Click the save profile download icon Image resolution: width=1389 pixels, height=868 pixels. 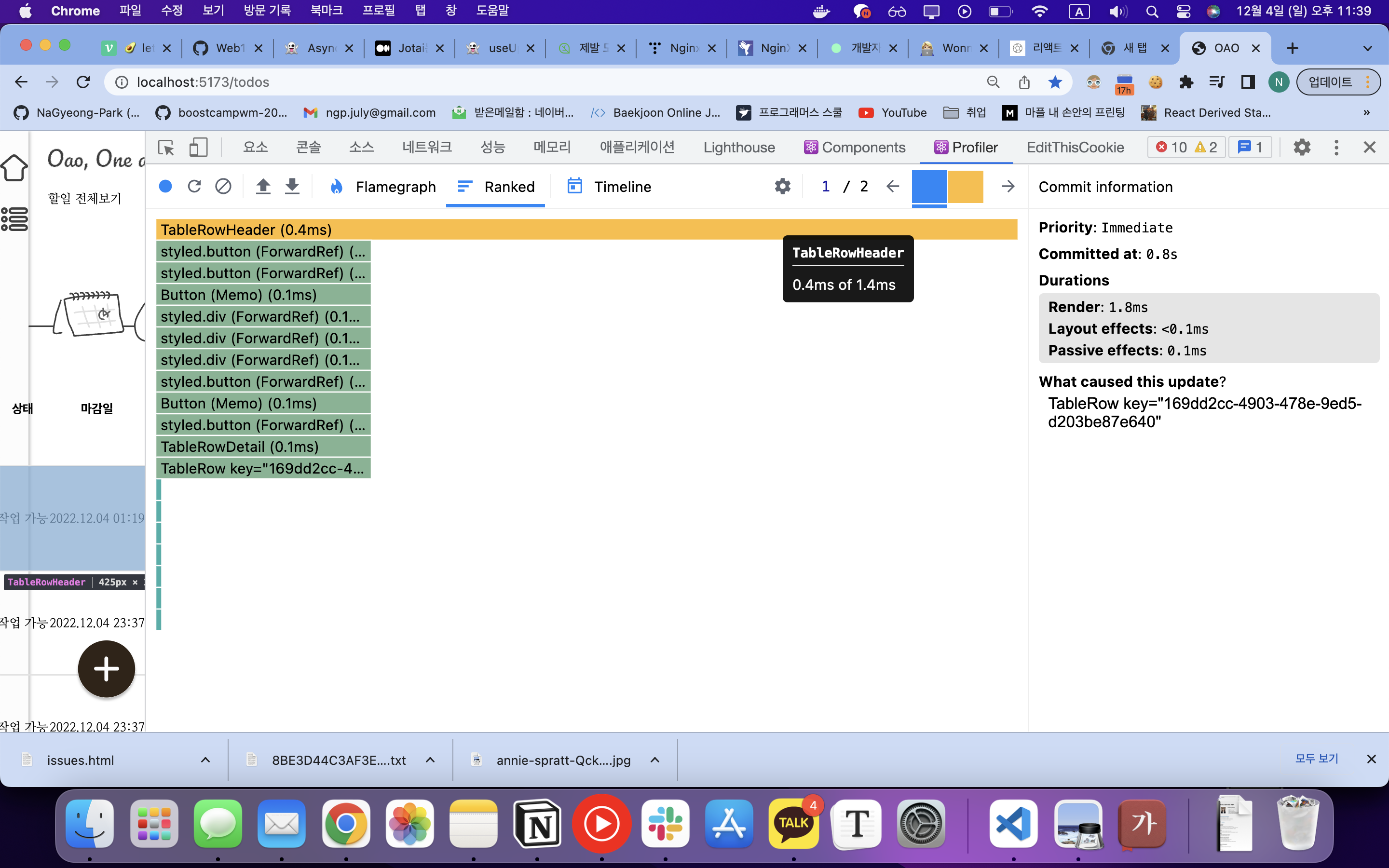[292, 186]
